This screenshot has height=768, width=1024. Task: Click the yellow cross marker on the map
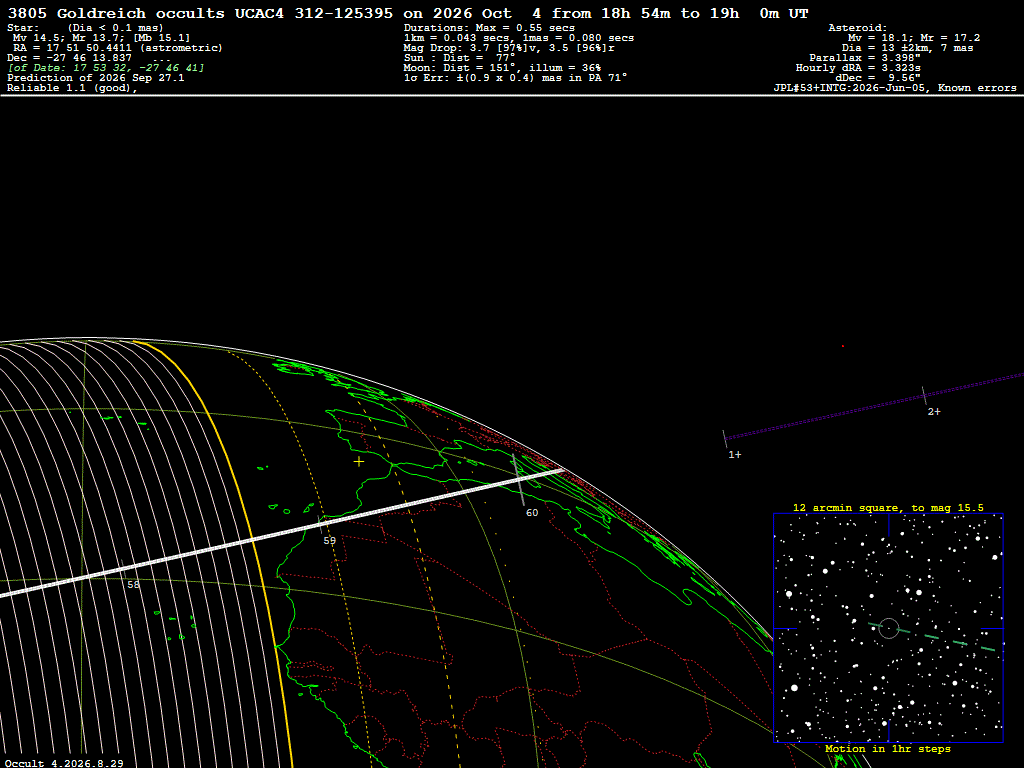359,462
